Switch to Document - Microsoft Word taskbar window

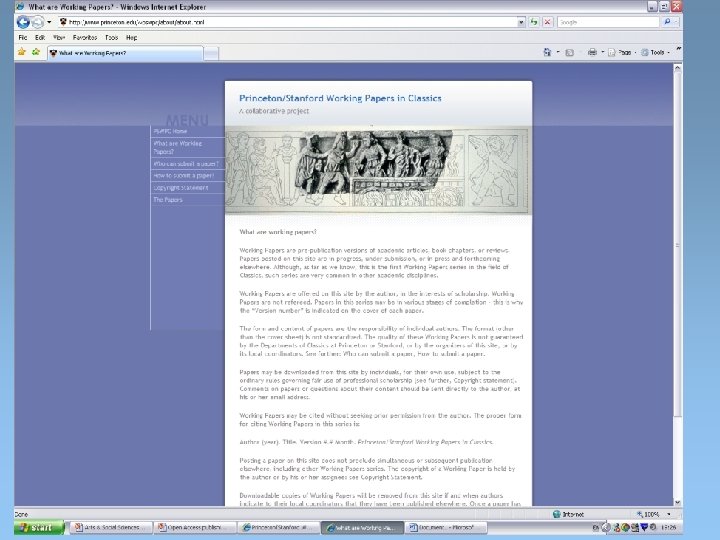[x=445, y=528]
